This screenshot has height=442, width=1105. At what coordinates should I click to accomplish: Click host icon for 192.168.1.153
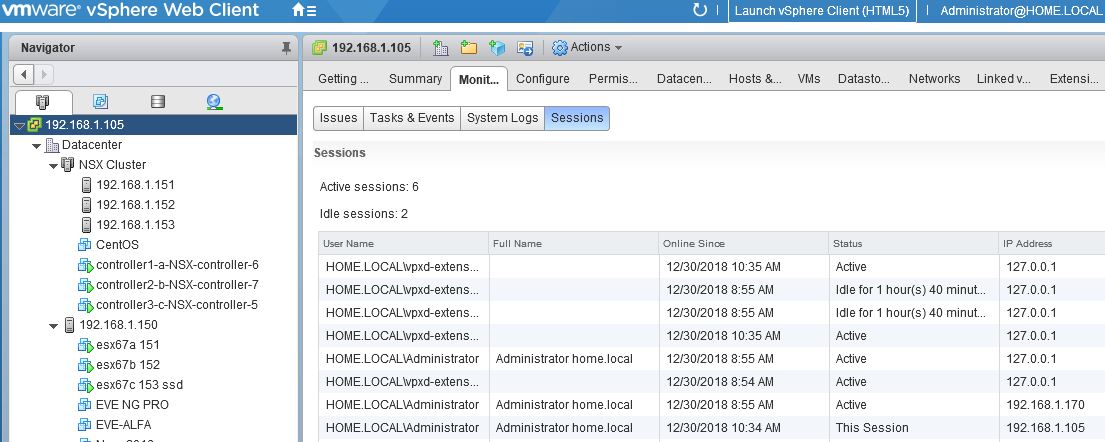87,225
